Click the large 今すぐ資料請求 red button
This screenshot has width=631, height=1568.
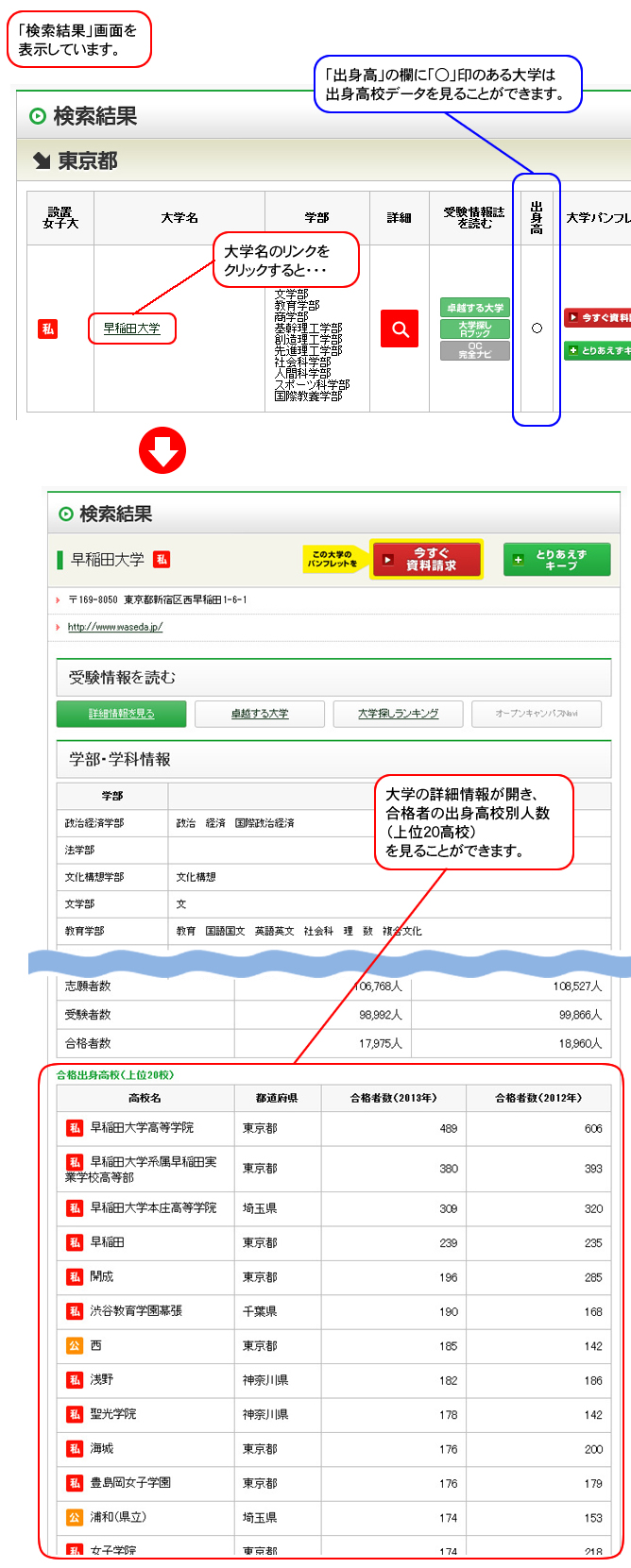pyautogui.click(x=427, y=559)
